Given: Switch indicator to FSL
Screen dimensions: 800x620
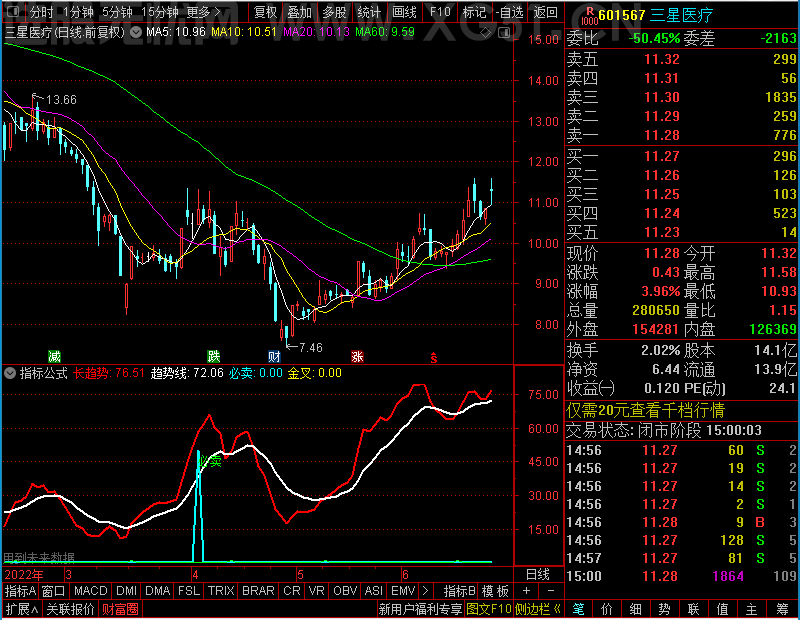Looking at the screenshot, I should [189, 591].
